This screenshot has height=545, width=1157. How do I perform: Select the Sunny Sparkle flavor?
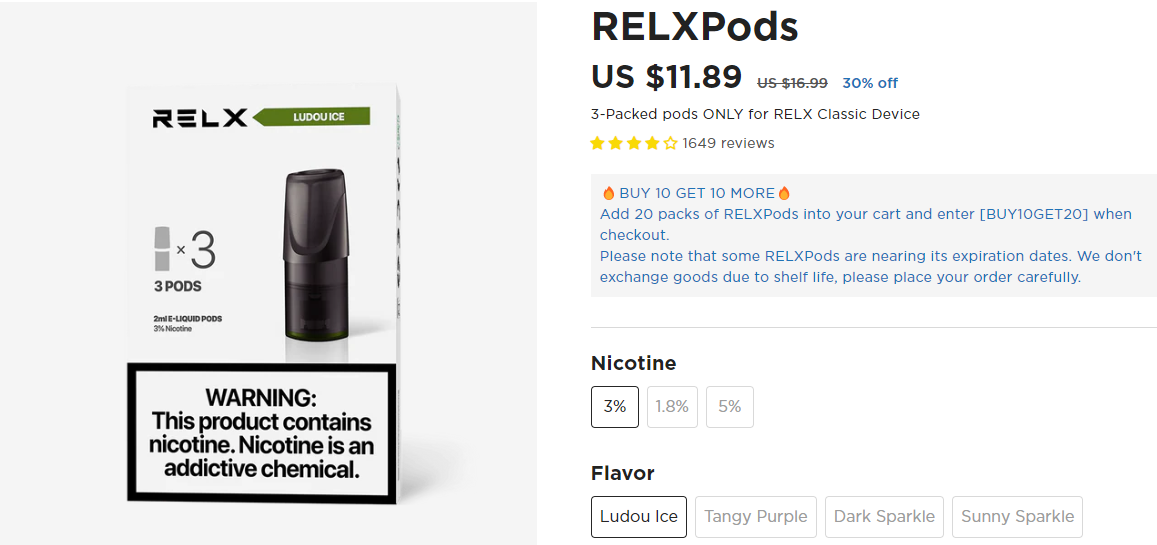click(x=1017, y=517)
